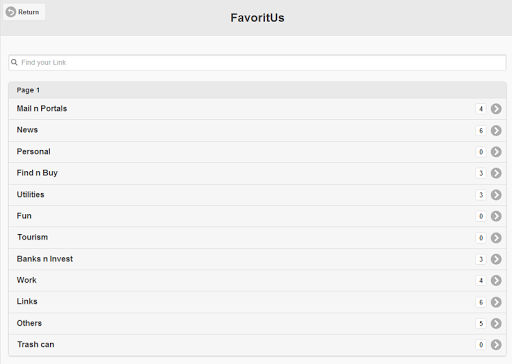Click the magnifier search icon
Viewport: 512px width, 364px height.
click(x=14, y=62)
